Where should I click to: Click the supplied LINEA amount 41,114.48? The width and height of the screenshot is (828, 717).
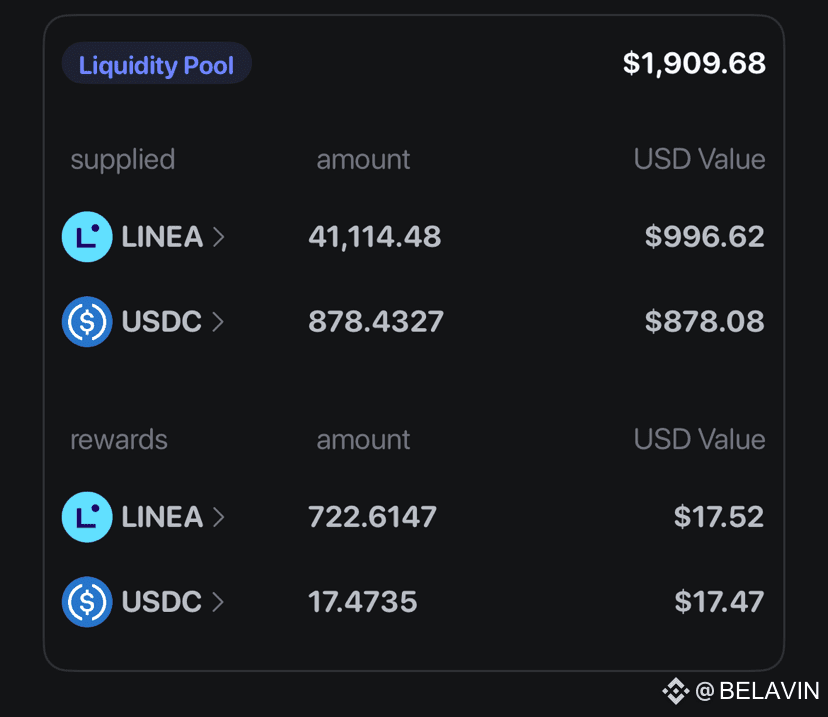pyautogui.click(x=375, y=237)
